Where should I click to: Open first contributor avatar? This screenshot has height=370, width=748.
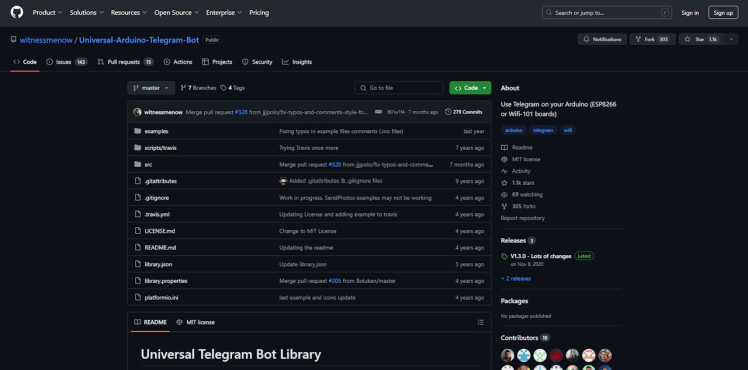[507, 355]
